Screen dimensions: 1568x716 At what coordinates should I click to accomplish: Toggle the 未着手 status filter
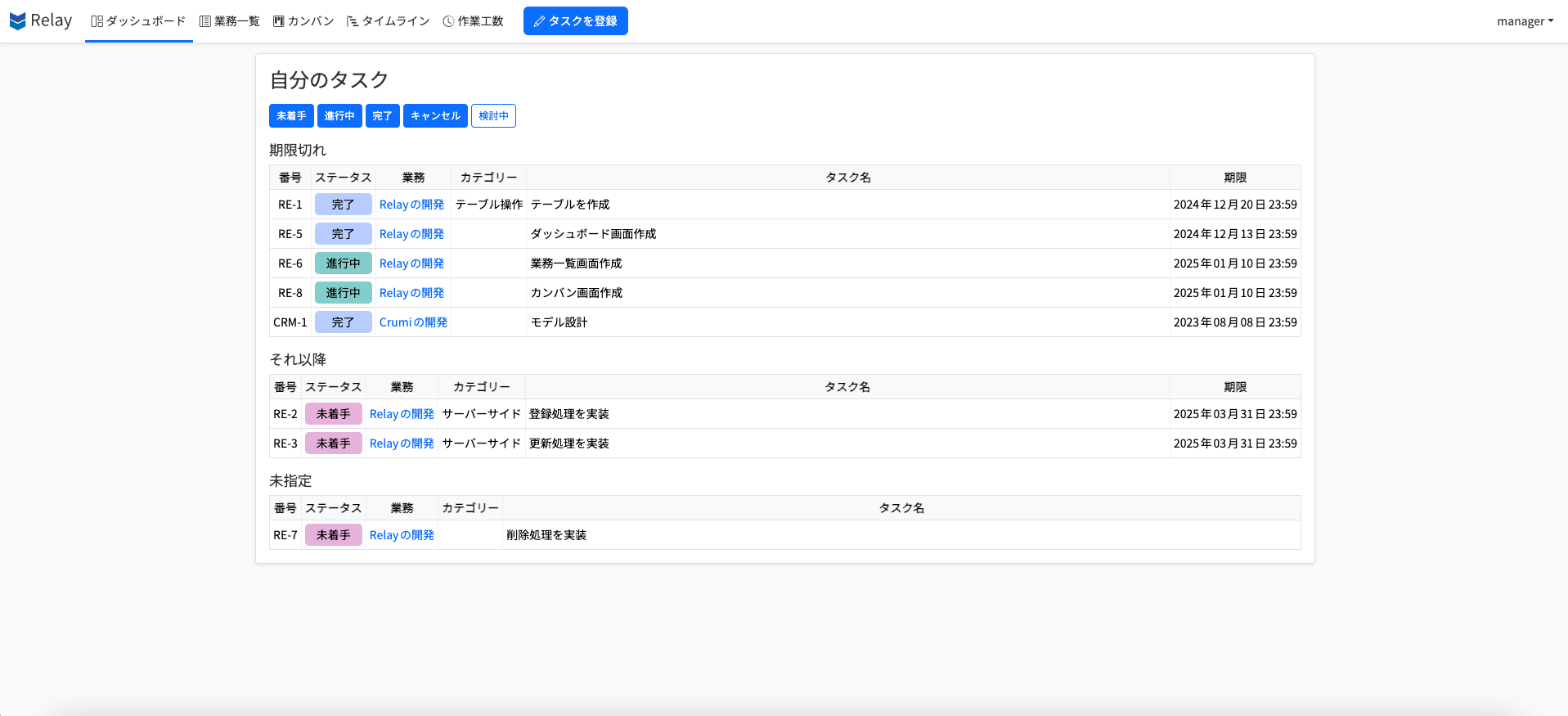291,116
